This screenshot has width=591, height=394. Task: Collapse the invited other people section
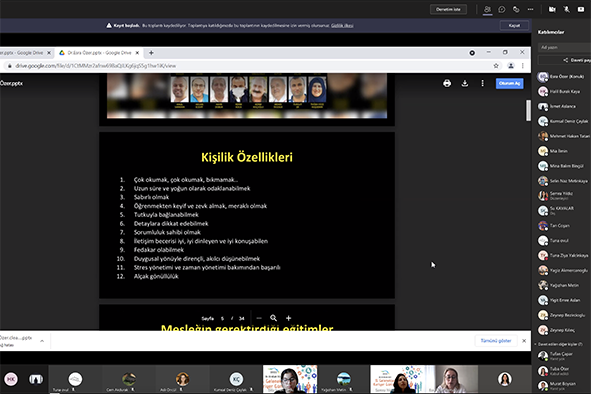(536, 344)
